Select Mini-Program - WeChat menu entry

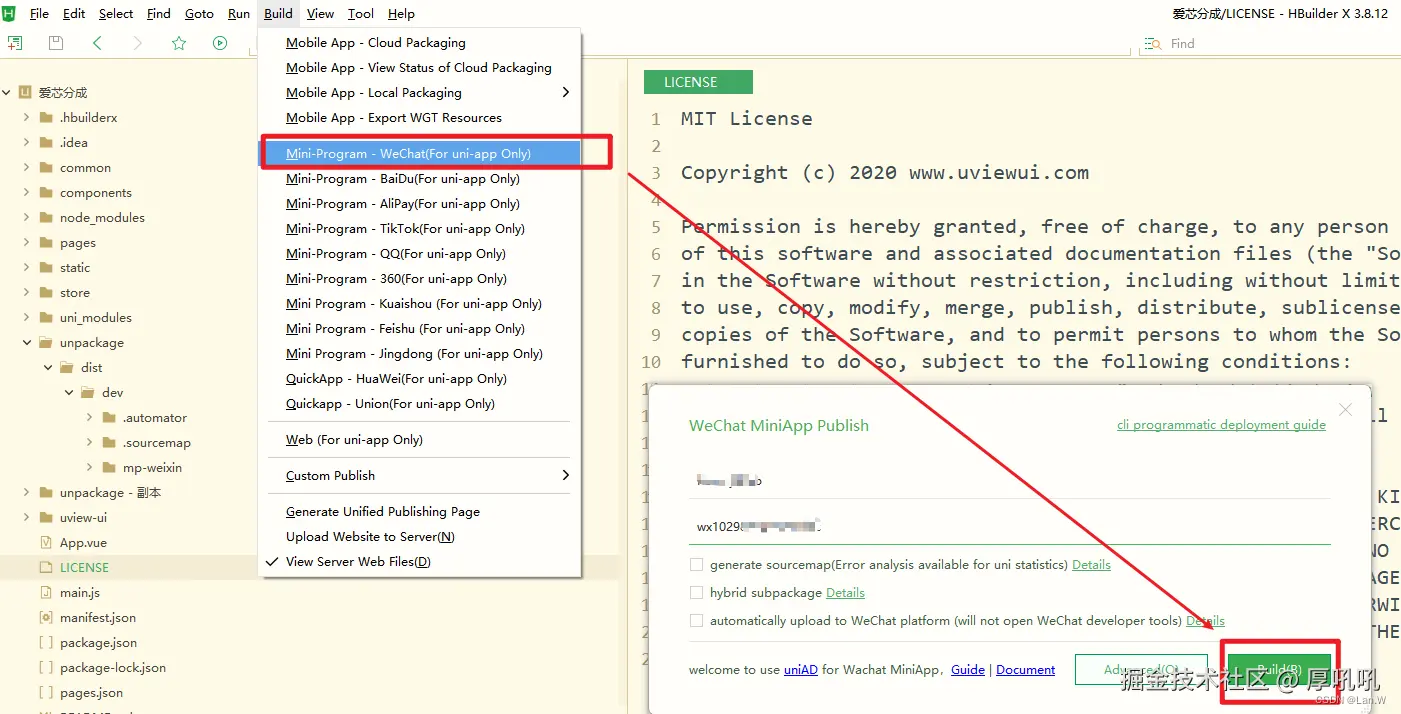click(x=420, y=153)
